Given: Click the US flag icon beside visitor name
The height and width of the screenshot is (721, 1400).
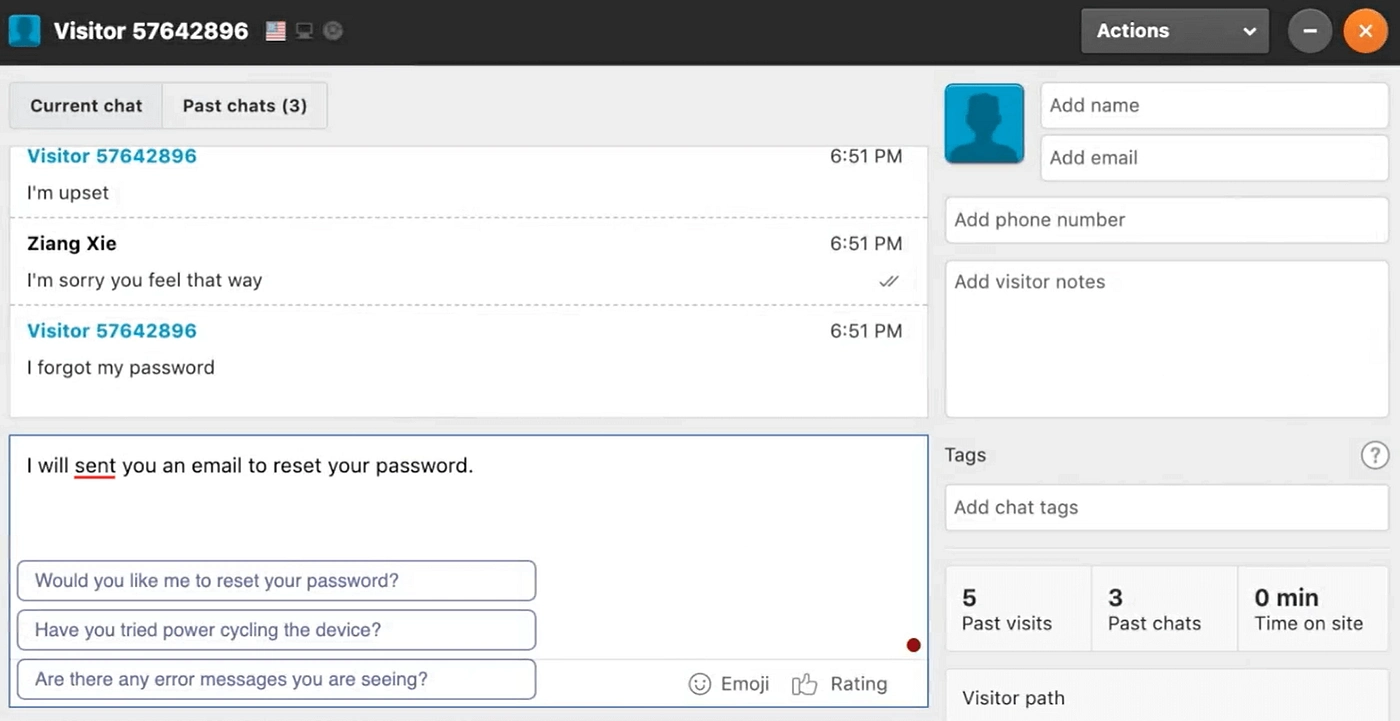Looking at the screenshot, I should [276, 31].
